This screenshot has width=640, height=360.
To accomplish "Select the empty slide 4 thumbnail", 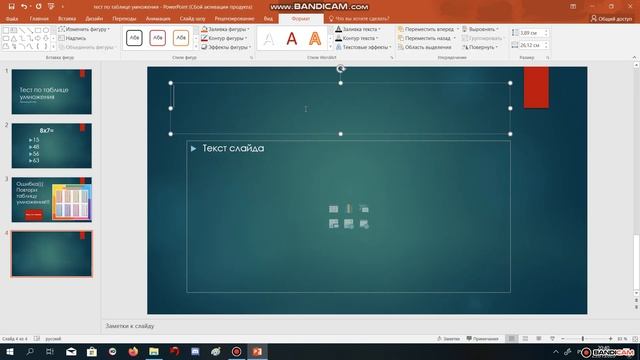I will coord(52,253).
